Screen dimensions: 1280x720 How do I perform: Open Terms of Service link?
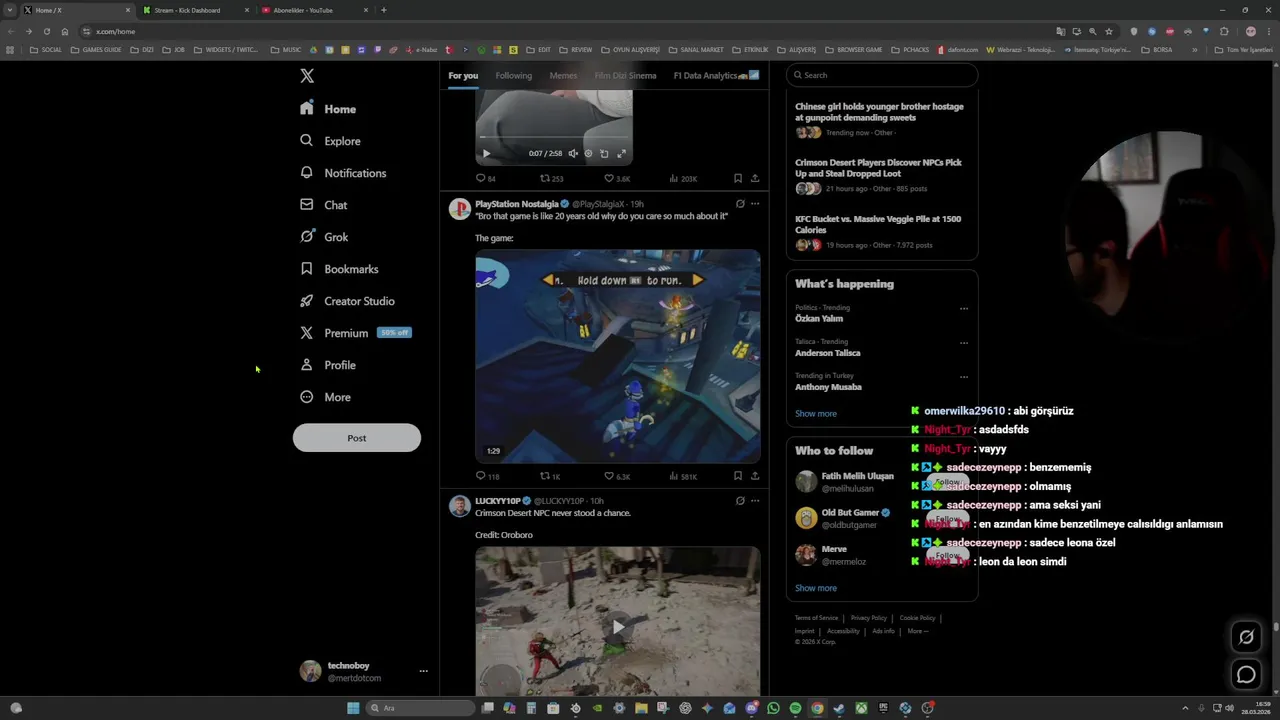(817, 618)
